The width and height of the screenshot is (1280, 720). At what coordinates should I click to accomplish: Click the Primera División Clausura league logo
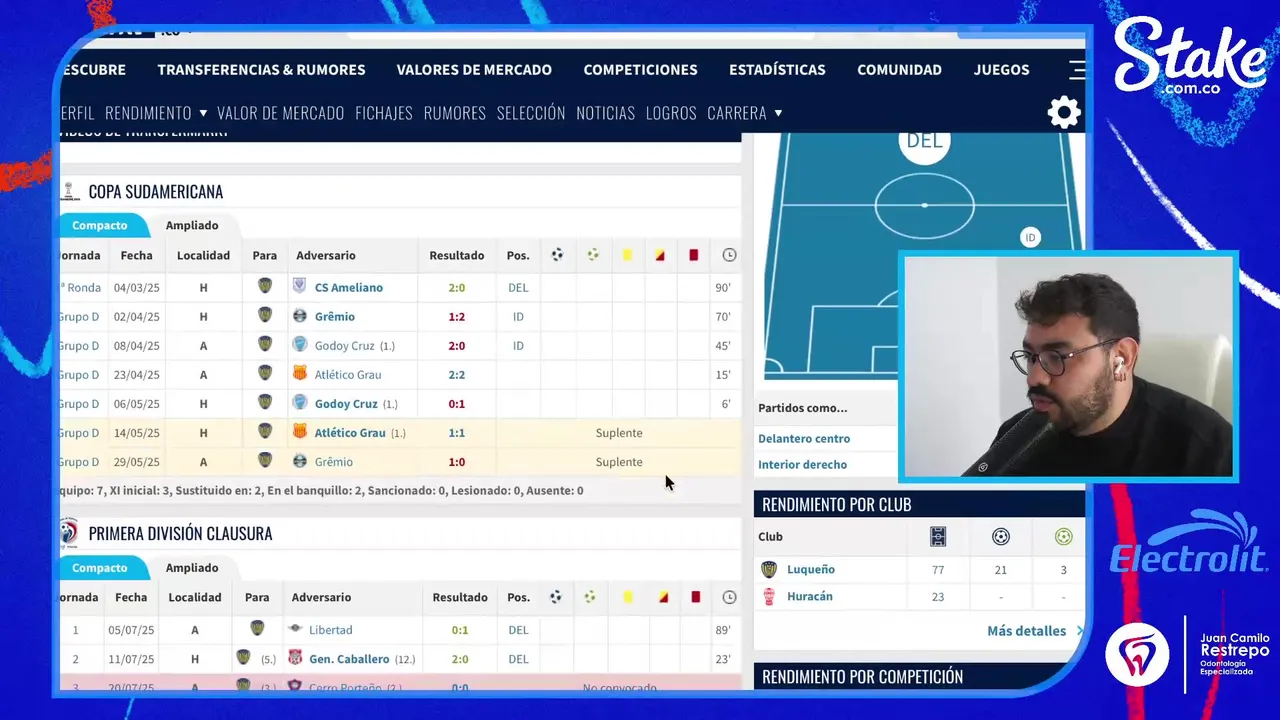point(69,533)
